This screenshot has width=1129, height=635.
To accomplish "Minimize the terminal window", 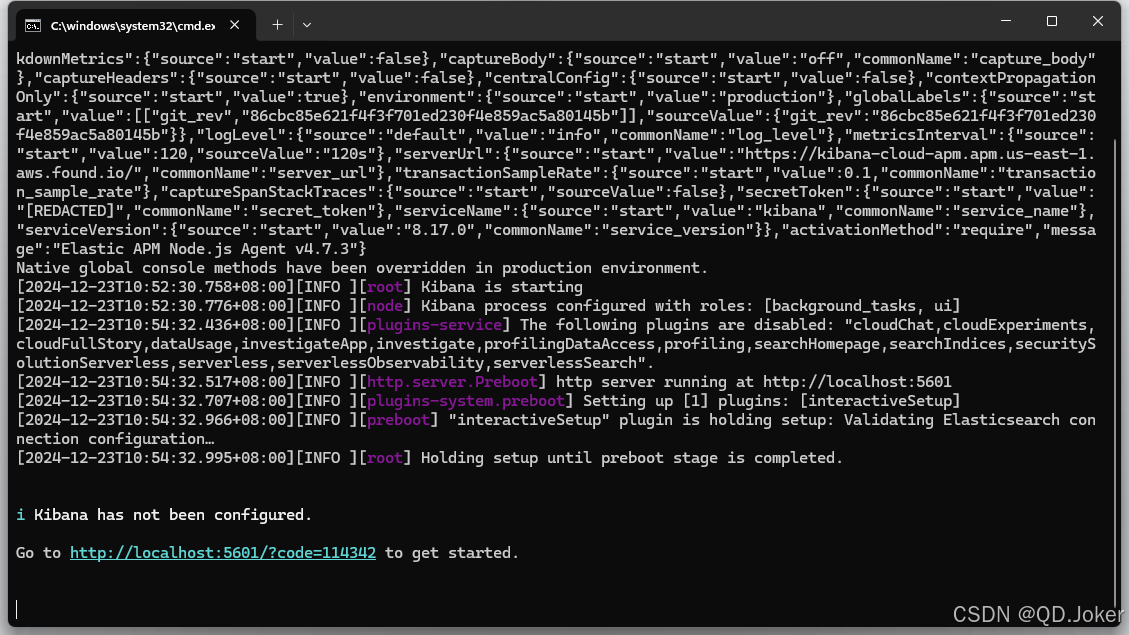I will point(1006,21).
